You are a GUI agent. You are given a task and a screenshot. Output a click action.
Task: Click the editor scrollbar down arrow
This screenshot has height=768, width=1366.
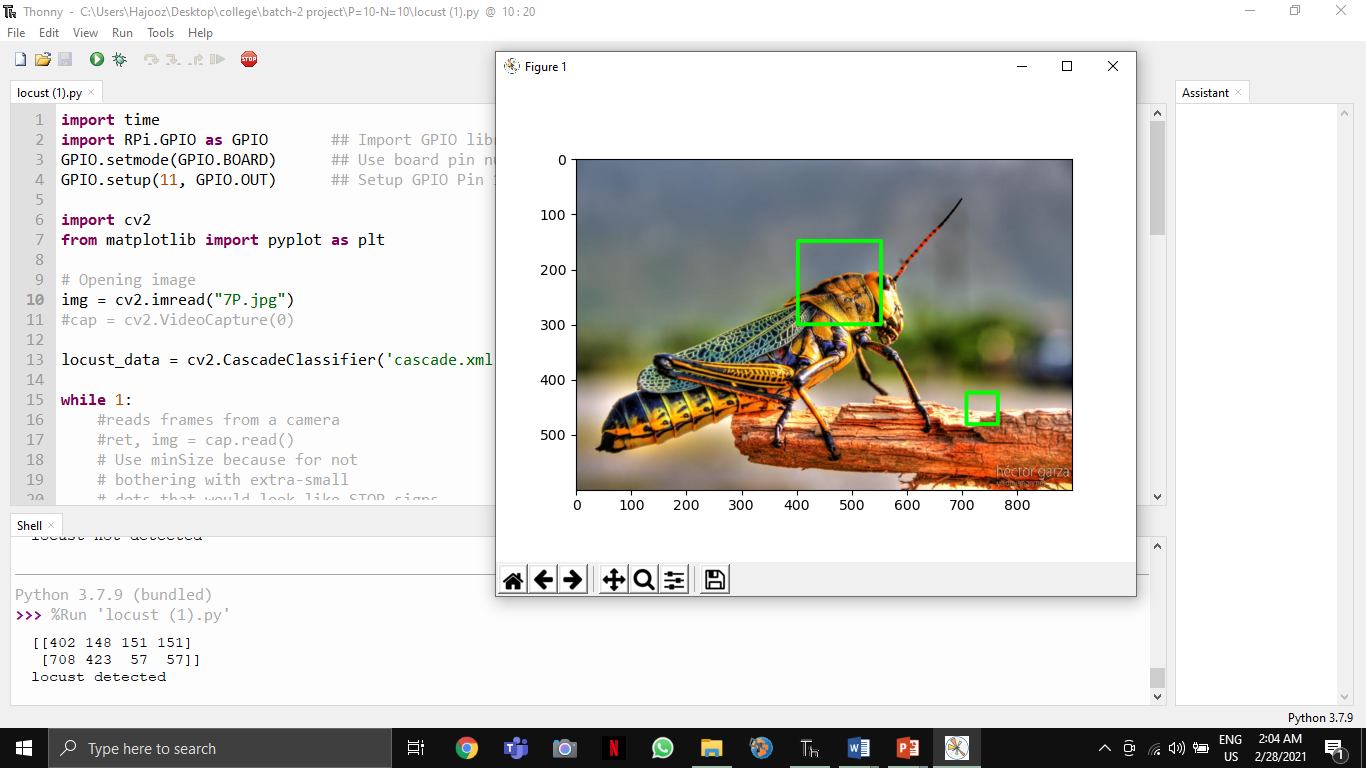1156,496
